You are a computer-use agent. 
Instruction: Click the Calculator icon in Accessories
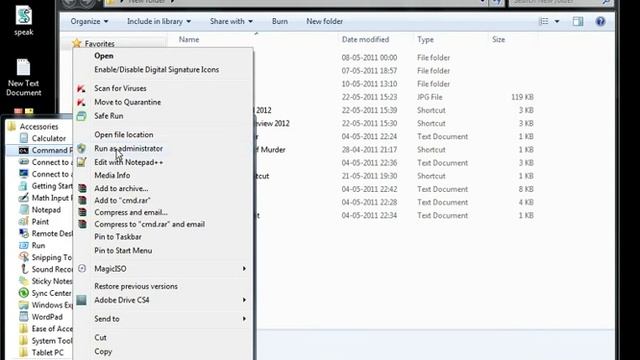click(24, 138)
